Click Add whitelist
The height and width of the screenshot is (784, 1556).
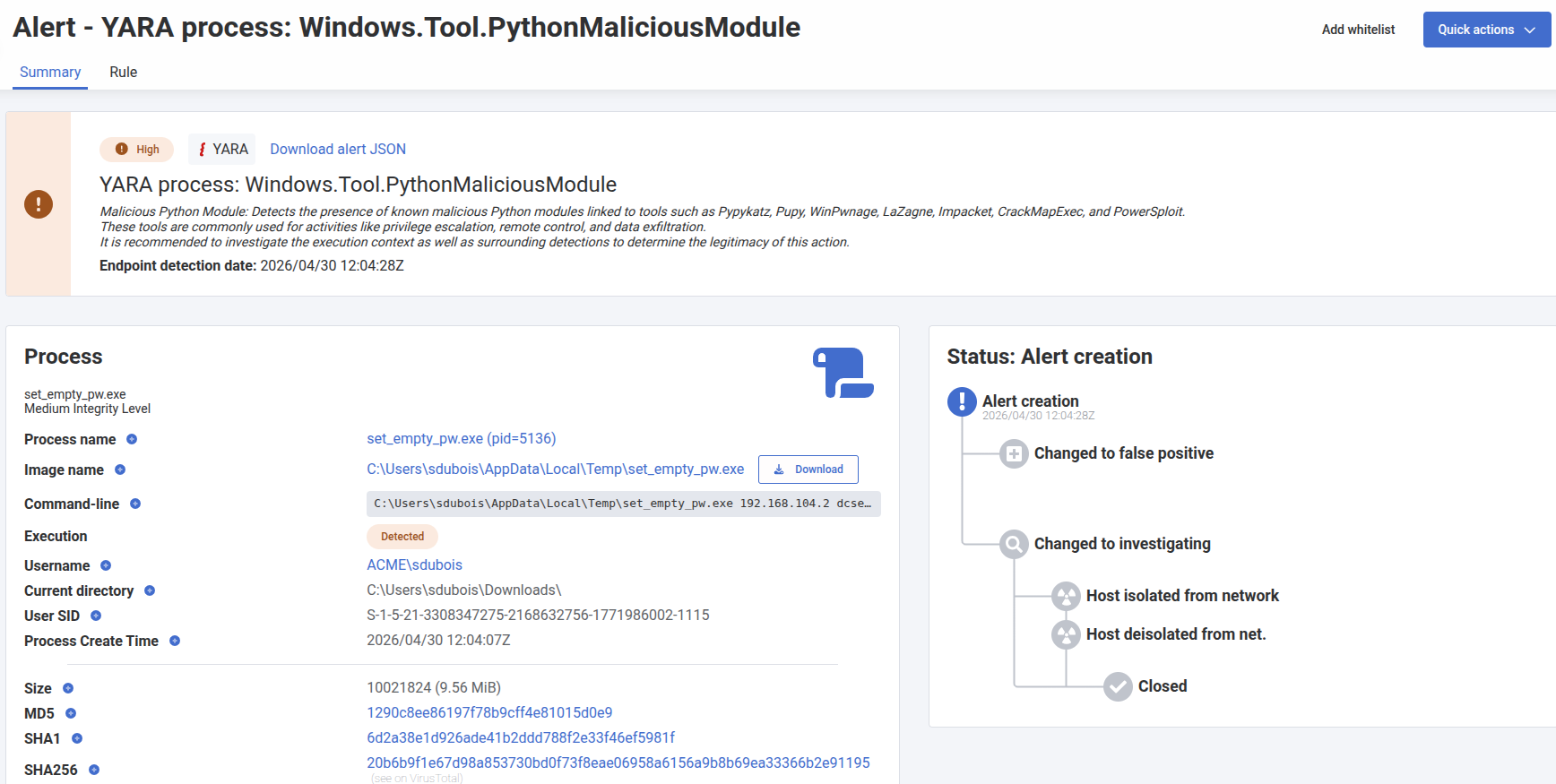coord(1358,30)
